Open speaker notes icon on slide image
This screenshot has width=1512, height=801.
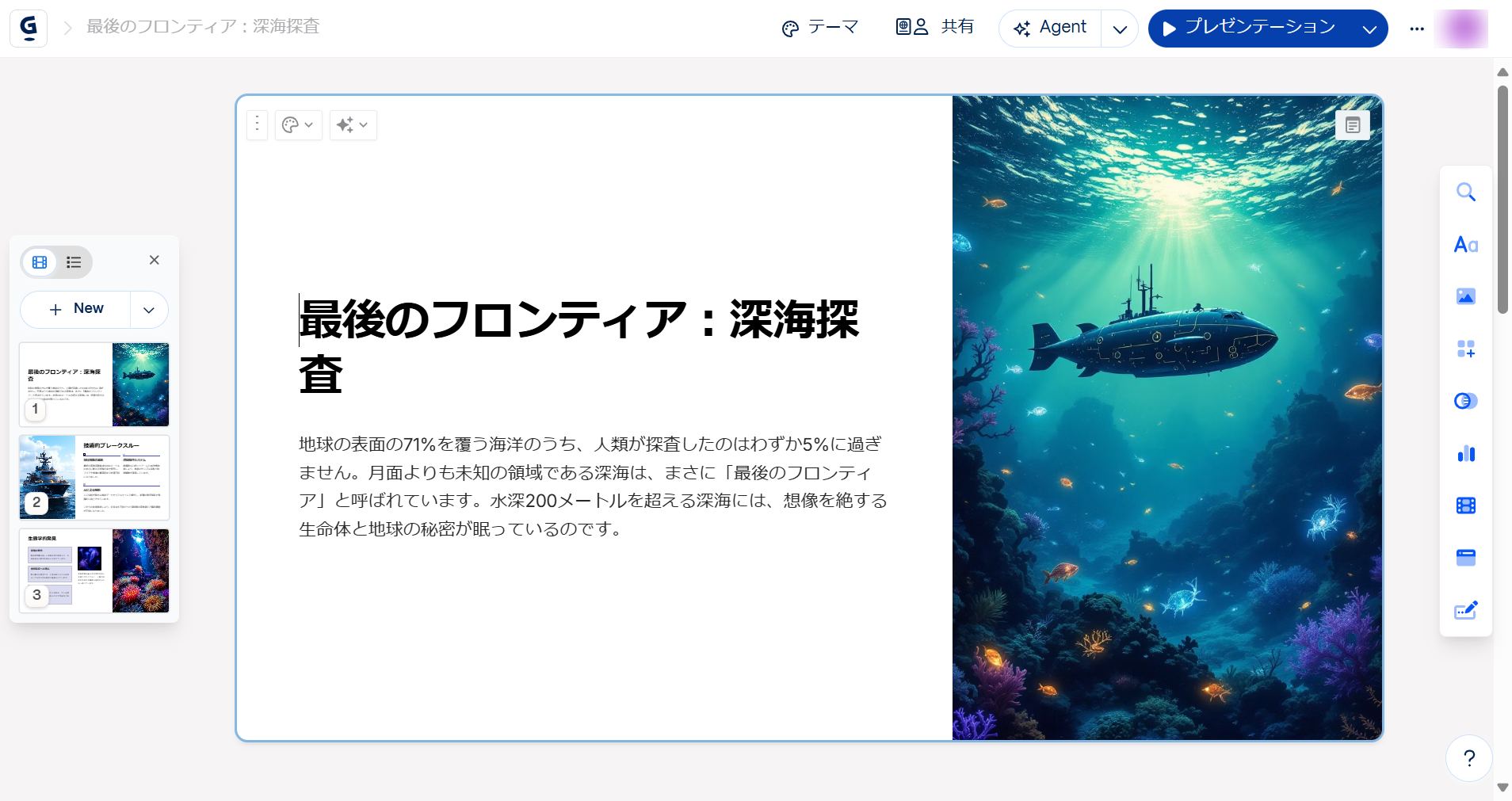(1352, 125)
